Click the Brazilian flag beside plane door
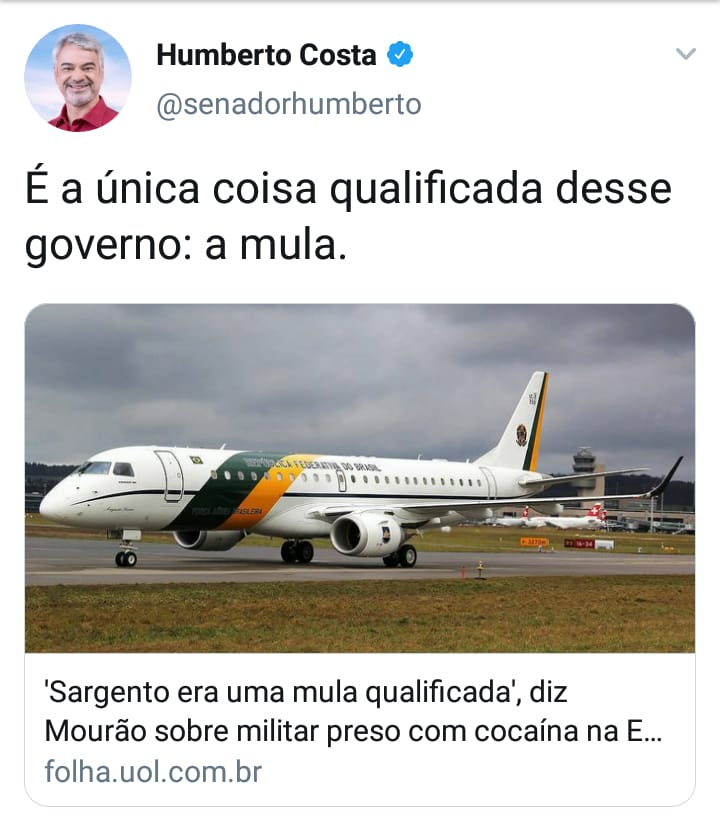Image resolution: width=720 pixels, height=831 pixels. click(197, 460)
